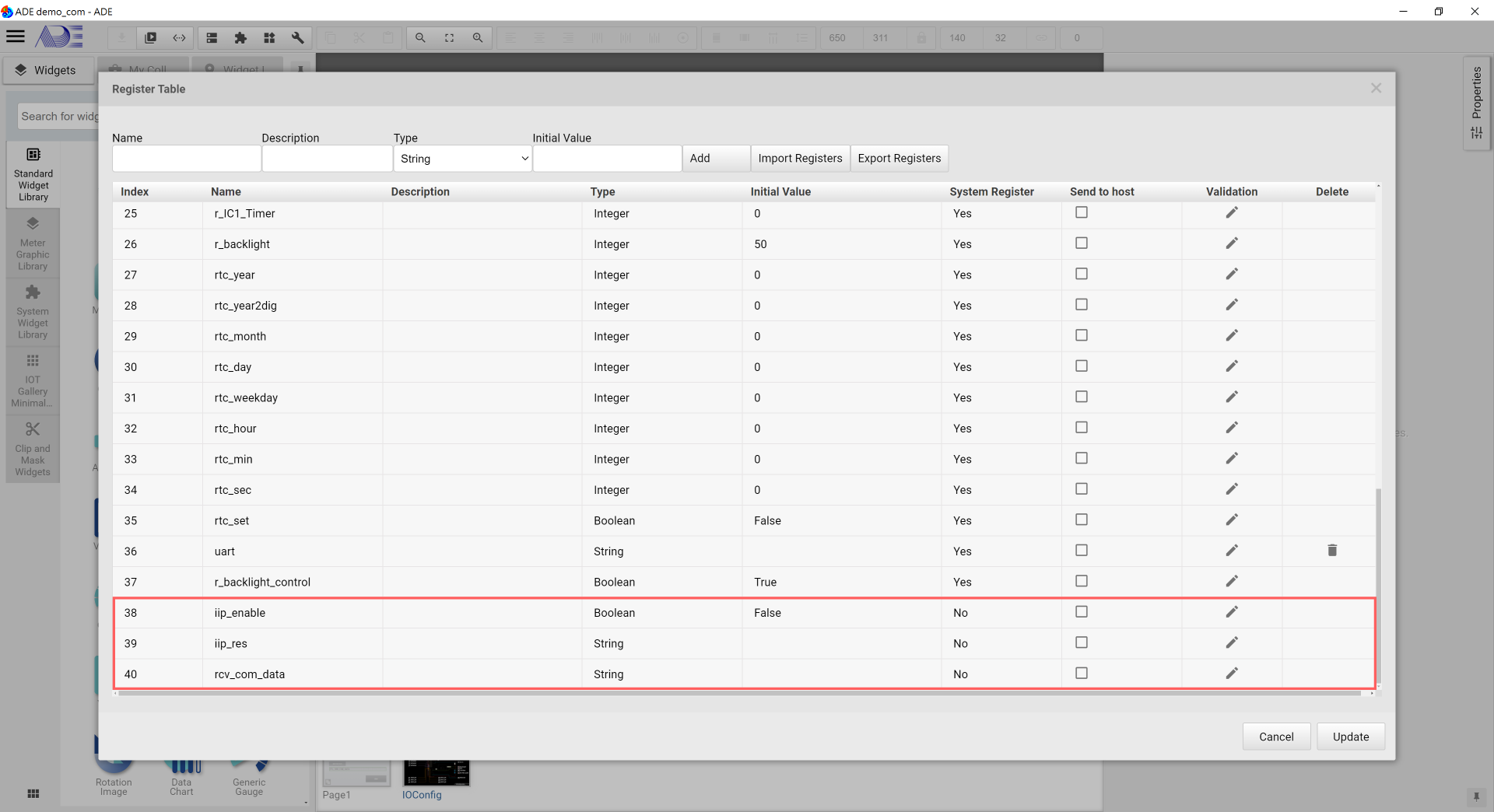This screenshot has height=812, width=1494.
Task: Click the register table vertical scrollbar
Action: click(1378, 583)
